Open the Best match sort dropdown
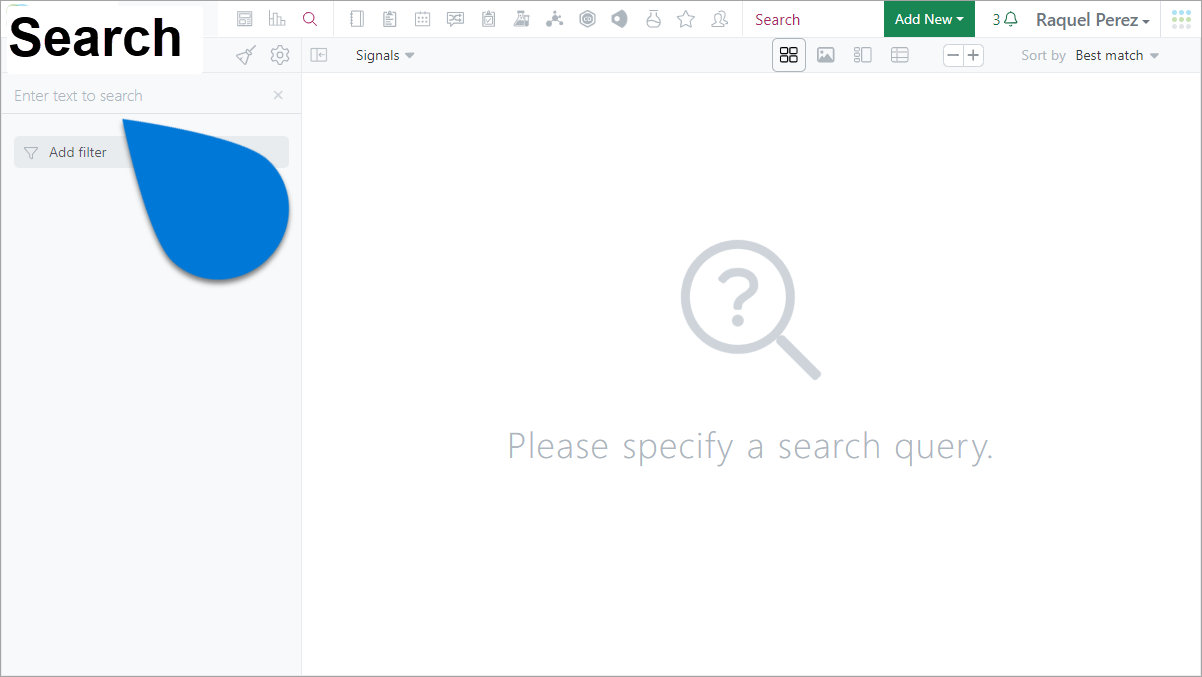The width and height of the screenshot is (1202, 677). pyautogui.click(x=1117, y=55)
